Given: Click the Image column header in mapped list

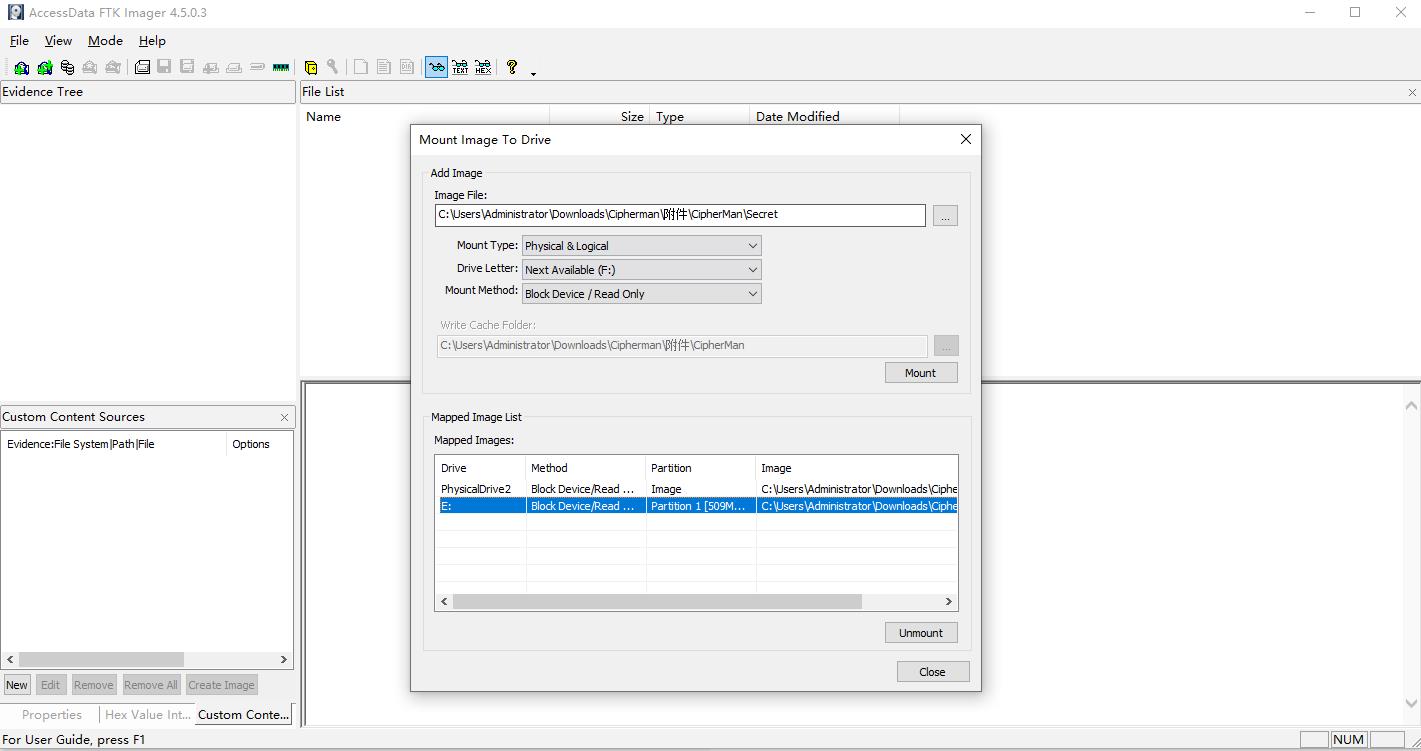Looking at the screenshot, I should [x=857, y=468].
